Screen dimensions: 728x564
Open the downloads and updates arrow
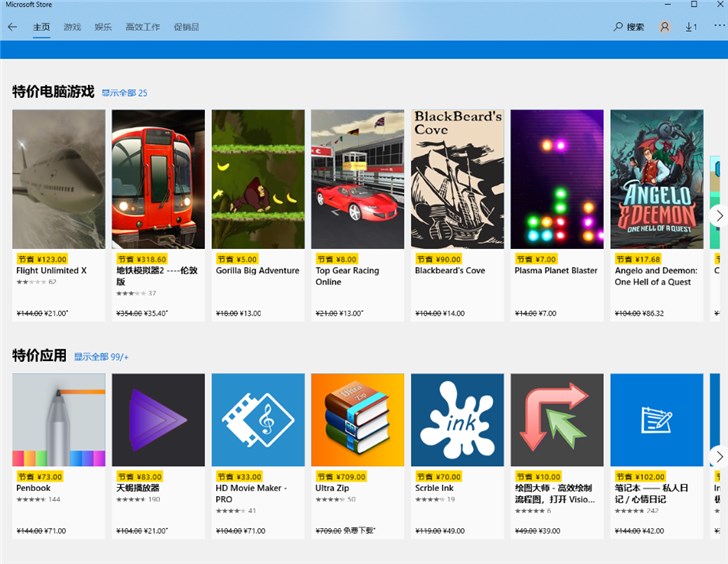691,27
